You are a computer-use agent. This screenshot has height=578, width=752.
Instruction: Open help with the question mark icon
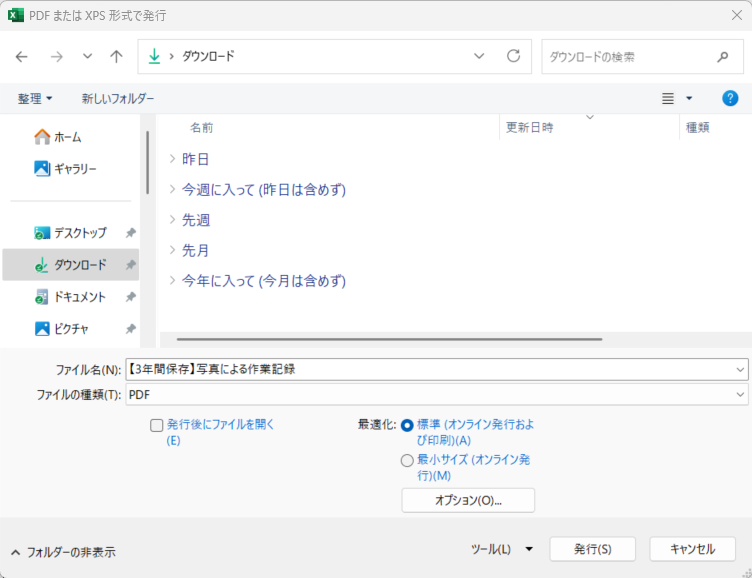730,98
